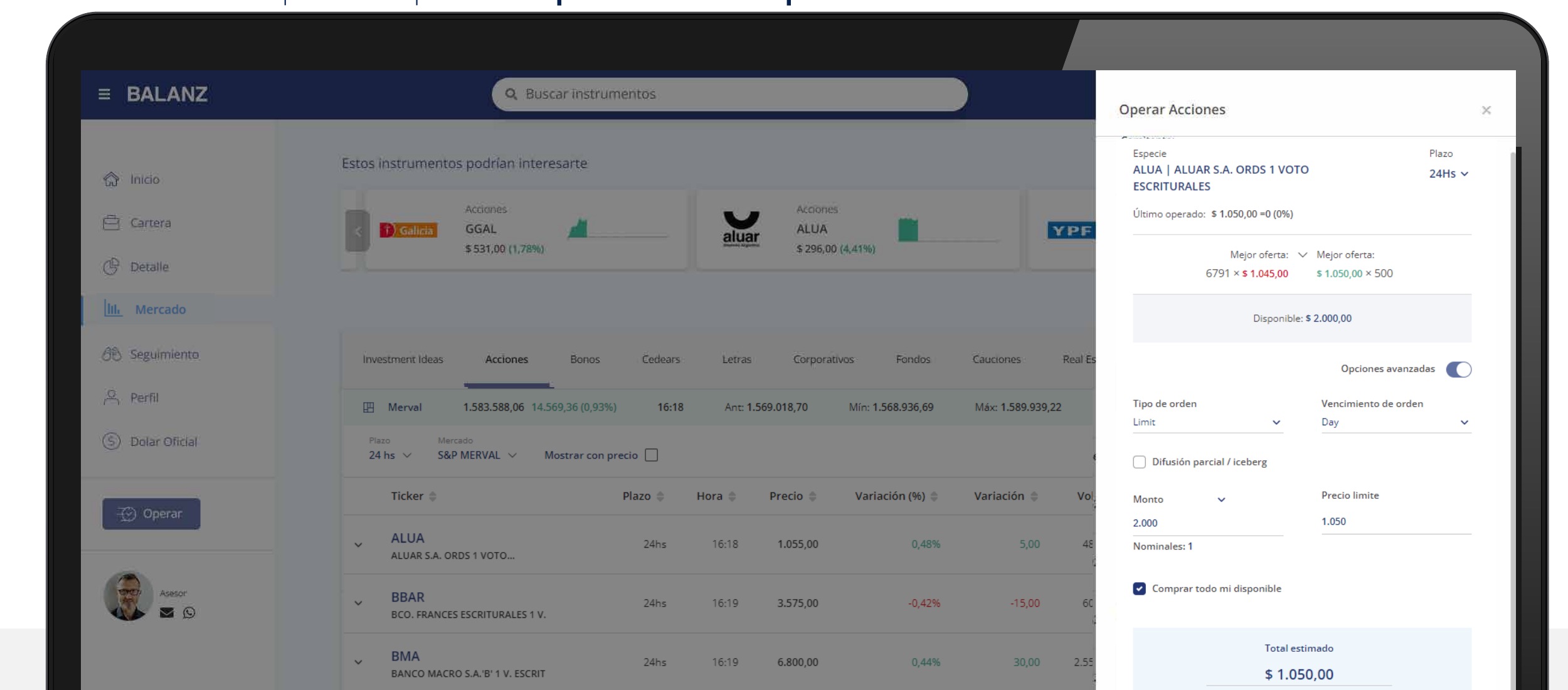The height and width of the screenshot is (690, 1568).
Task: Open the Vencimiento de orden Day dropdown
Action: pos(1396,423)
